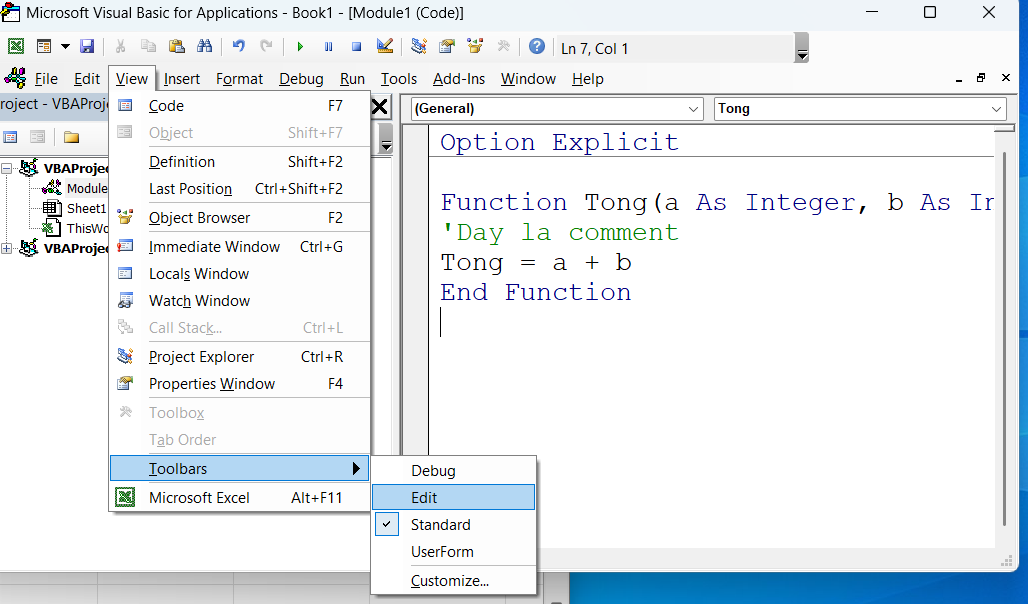Screen dimensions: 1028x604
Task: Click the blue Help question mark icon
Action: [x=537, y=47]
